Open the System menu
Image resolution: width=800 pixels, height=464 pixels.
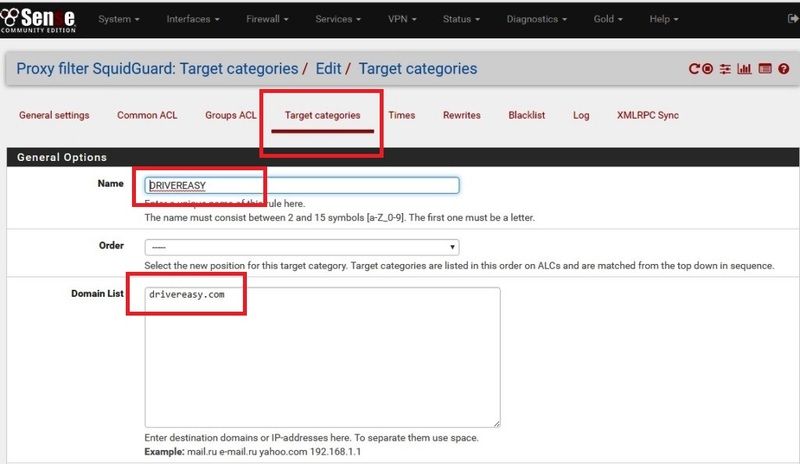coord(118,19)
